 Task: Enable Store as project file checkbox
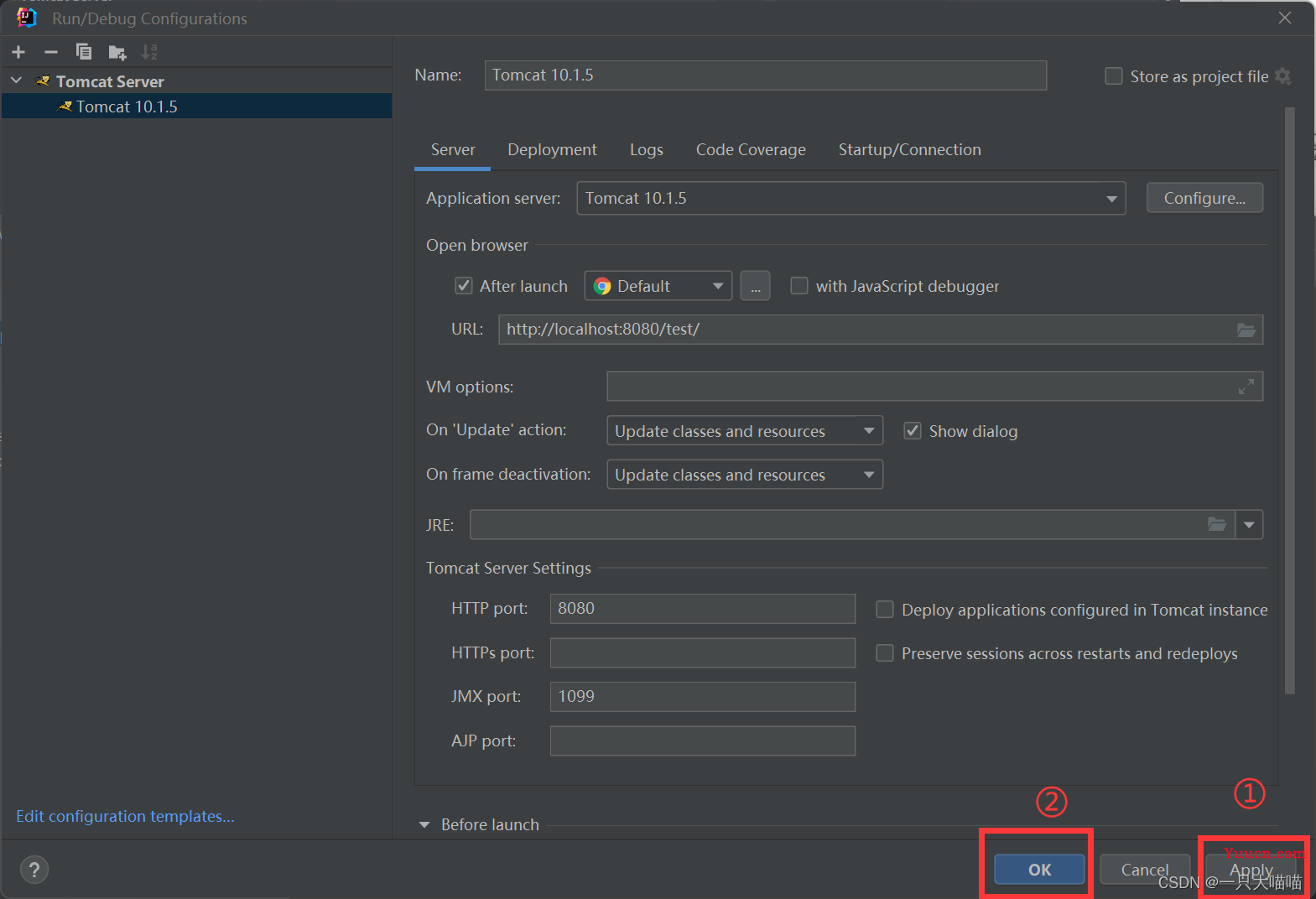(1114, 76)
